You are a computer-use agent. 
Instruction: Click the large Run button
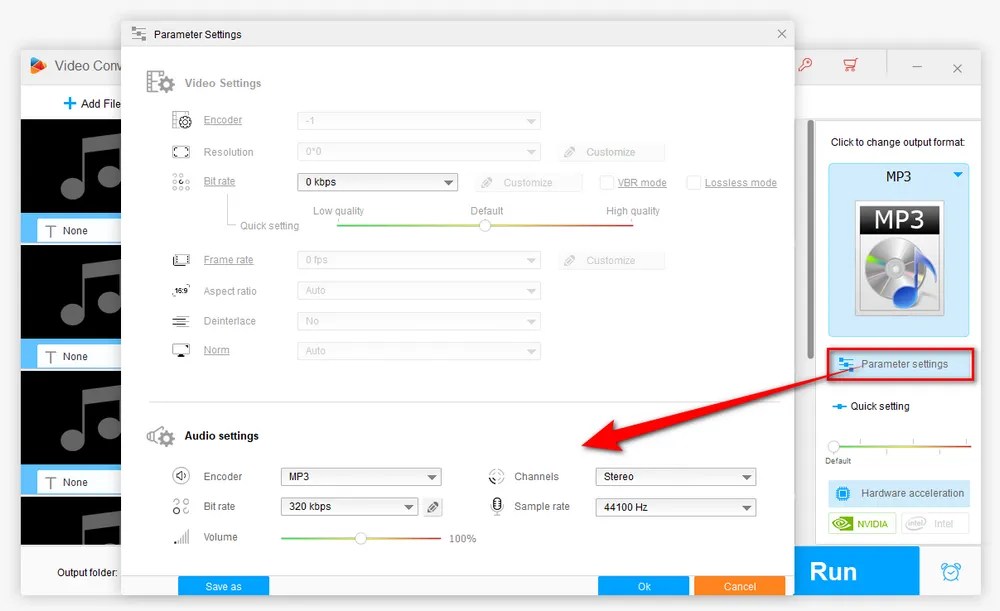[857, 571]
